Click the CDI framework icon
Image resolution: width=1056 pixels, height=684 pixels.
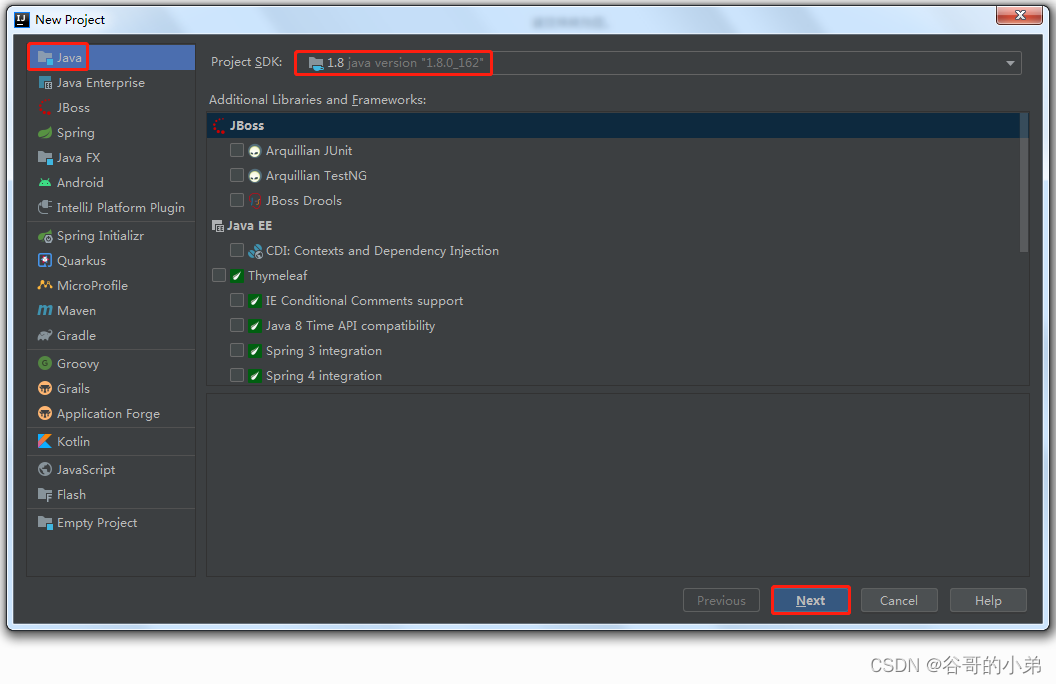point(255,251)
